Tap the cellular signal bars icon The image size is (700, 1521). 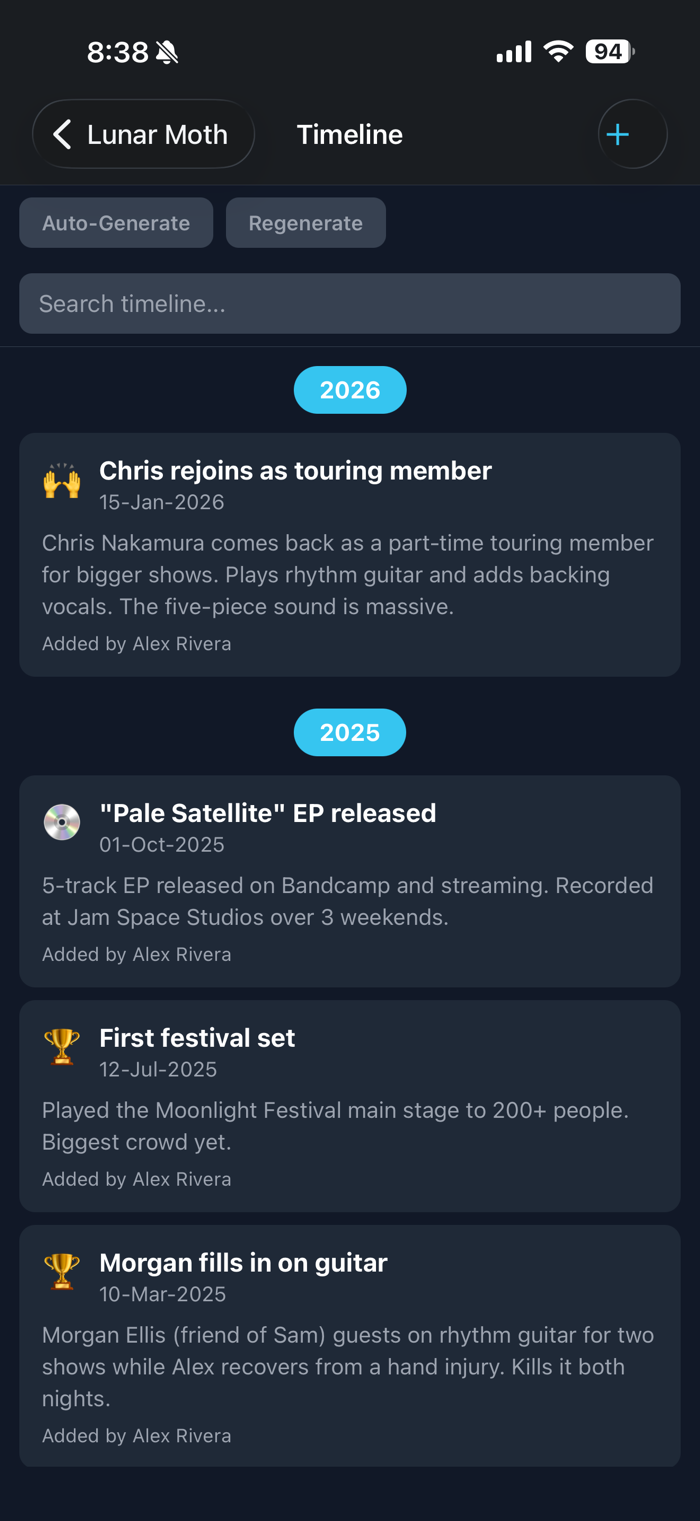click(514, 52)
